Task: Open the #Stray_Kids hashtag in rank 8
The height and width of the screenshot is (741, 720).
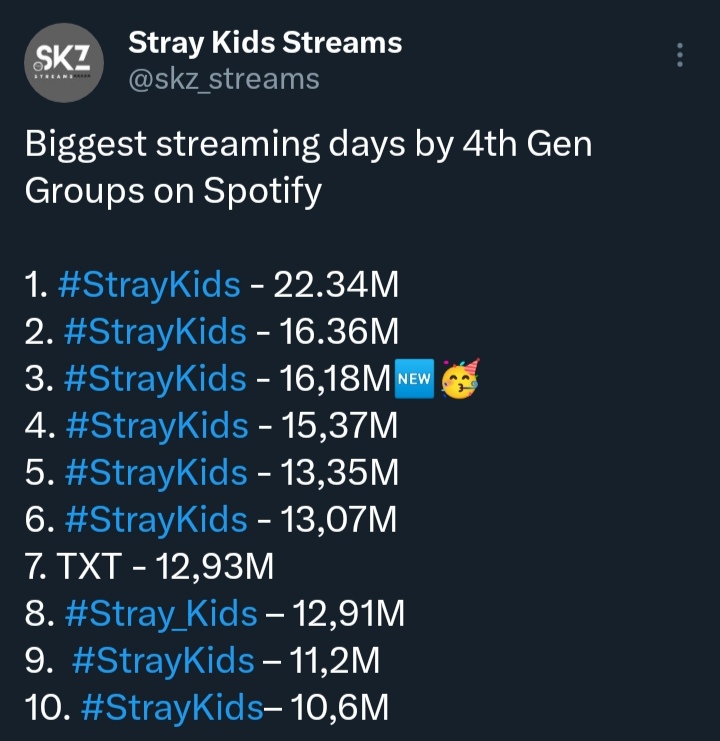Action: pyautogui.click(x=161, y=614)
